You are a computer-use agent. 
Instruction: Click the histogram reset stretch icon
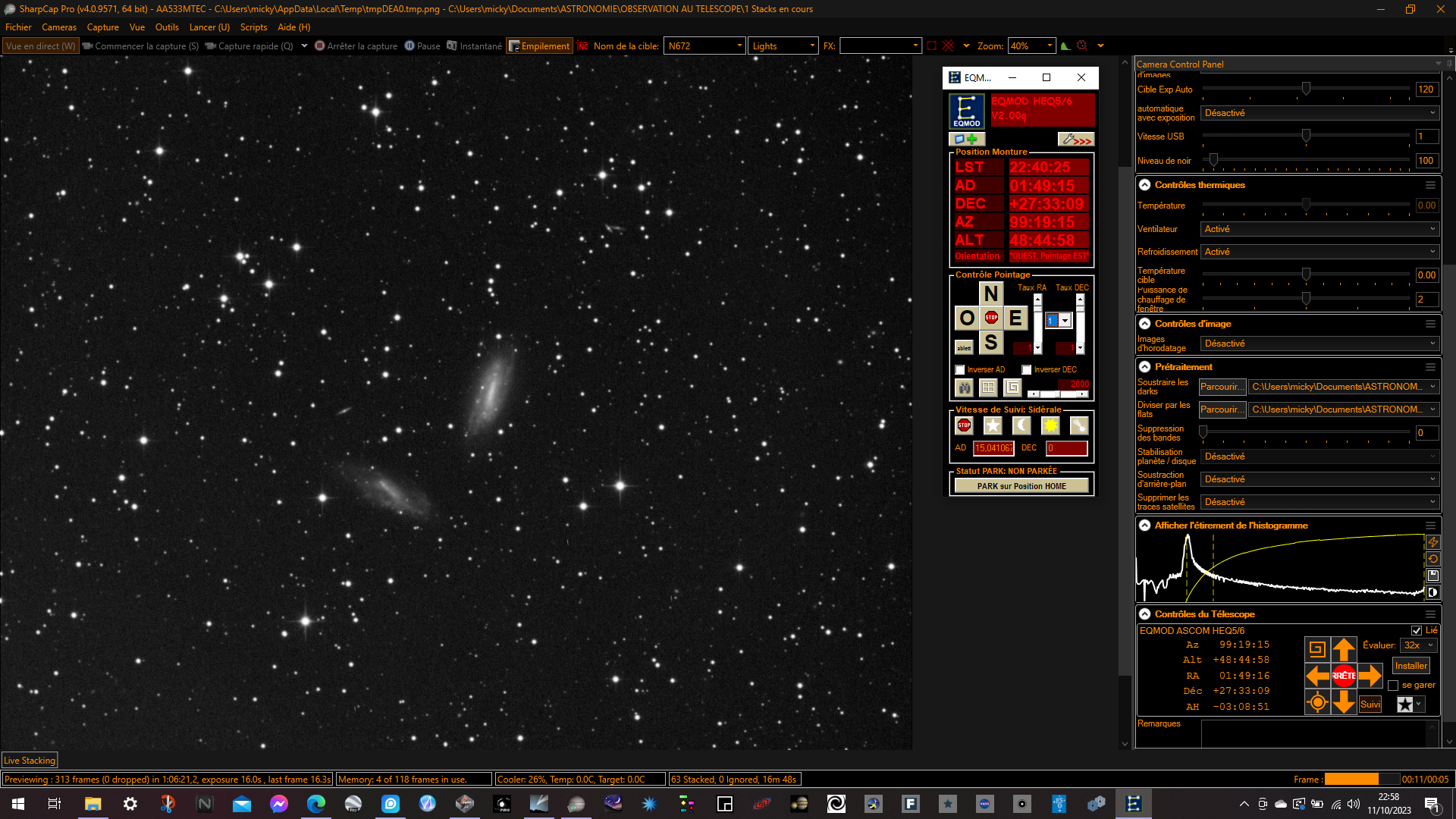pyautogui.click(x=1432, y=560)
